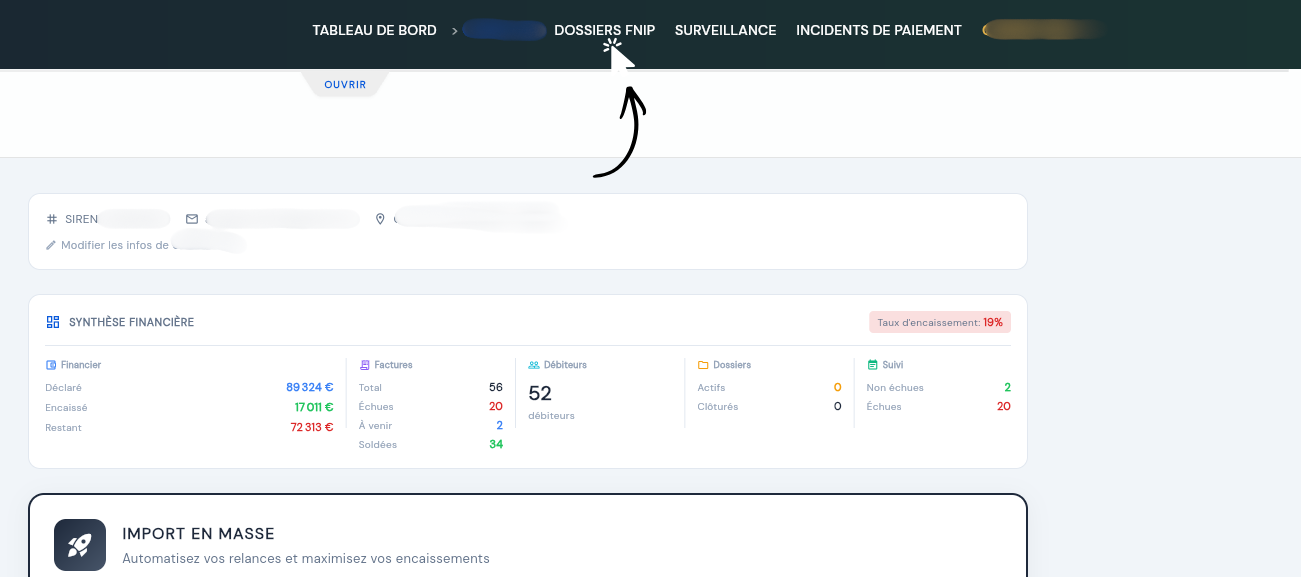Navigate to Incidents de Paiement

(878, 31)
